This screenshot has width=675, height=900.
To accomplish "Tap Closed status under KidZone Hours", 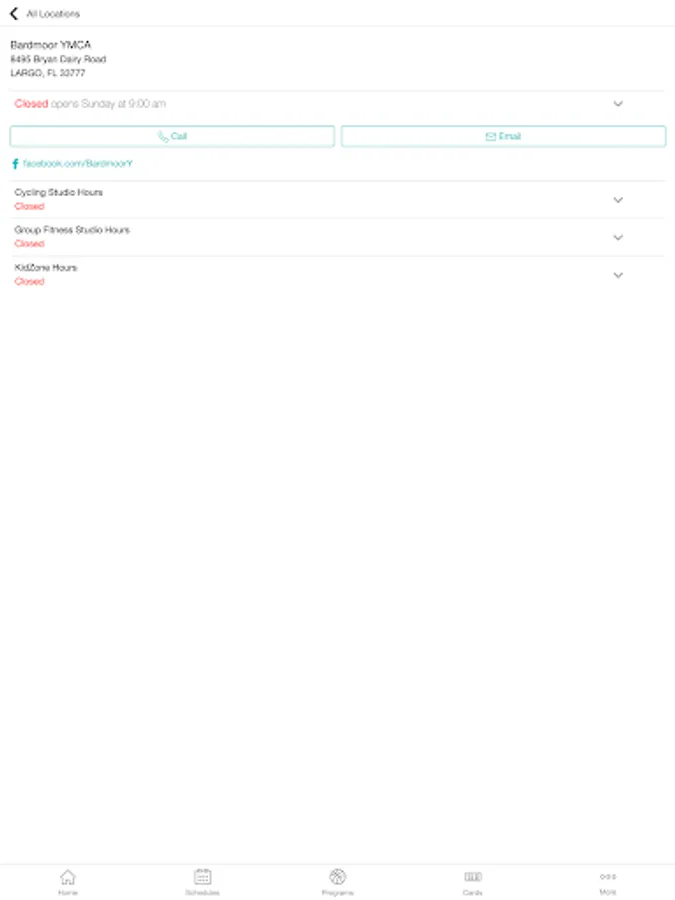I will [29, 281].
